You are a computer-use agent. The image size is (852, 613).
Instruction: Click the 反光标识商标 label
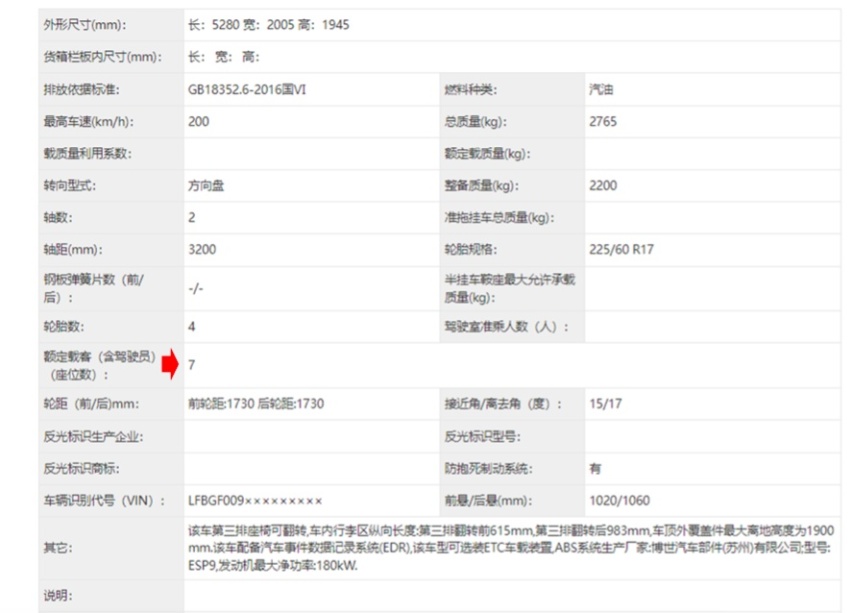[x=82, y=469]
